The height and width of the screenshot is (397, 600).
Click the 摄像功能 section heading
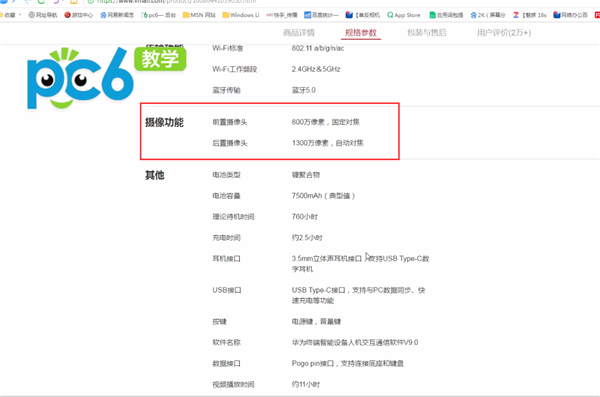[164, 123]
